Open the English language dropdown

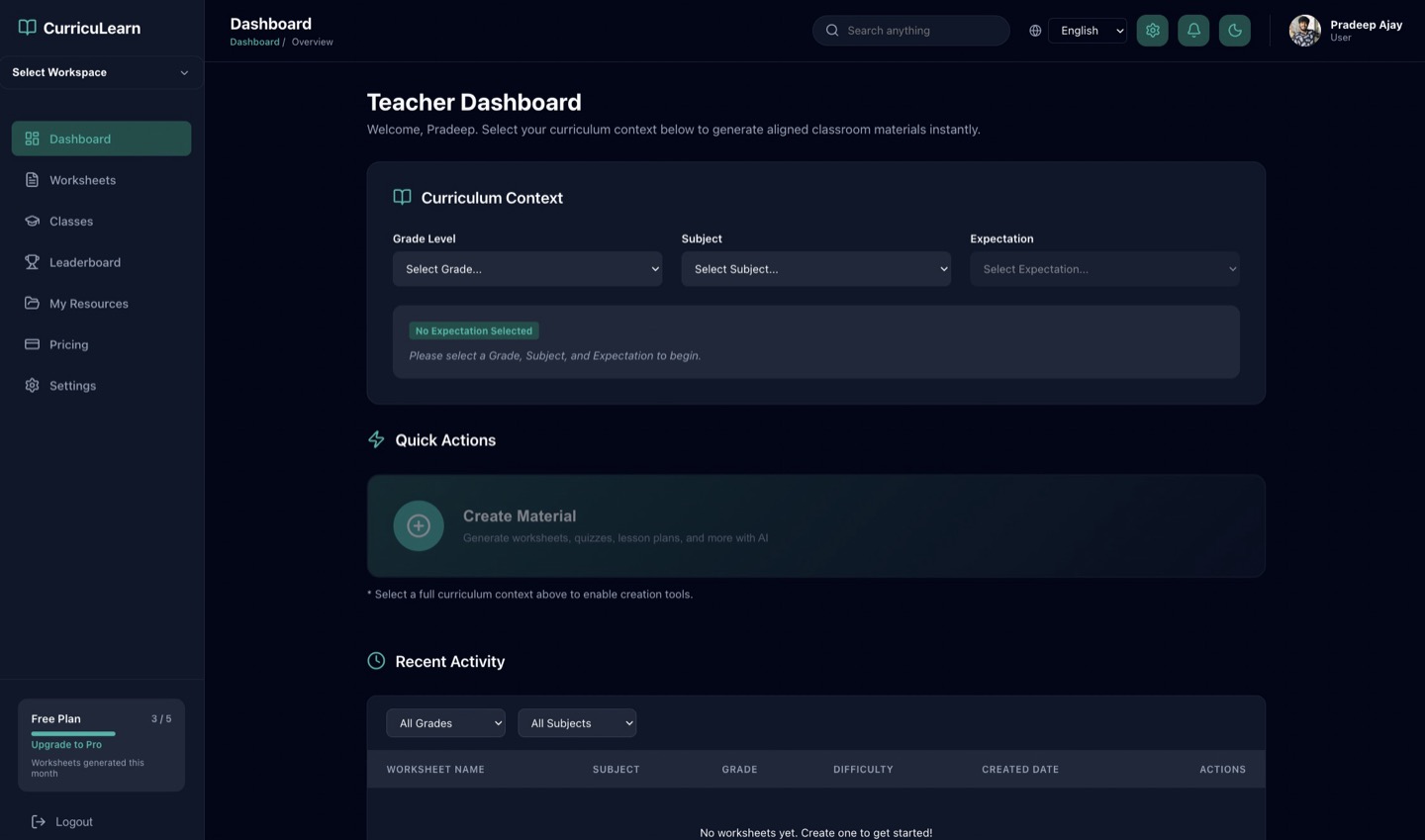[x=1088, y=31]
